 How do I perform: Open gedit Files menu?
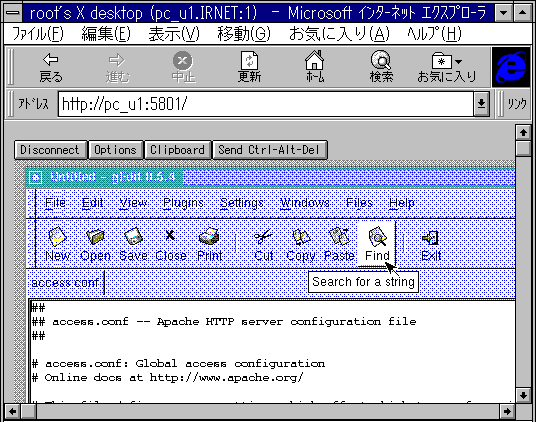coord(359,203)
